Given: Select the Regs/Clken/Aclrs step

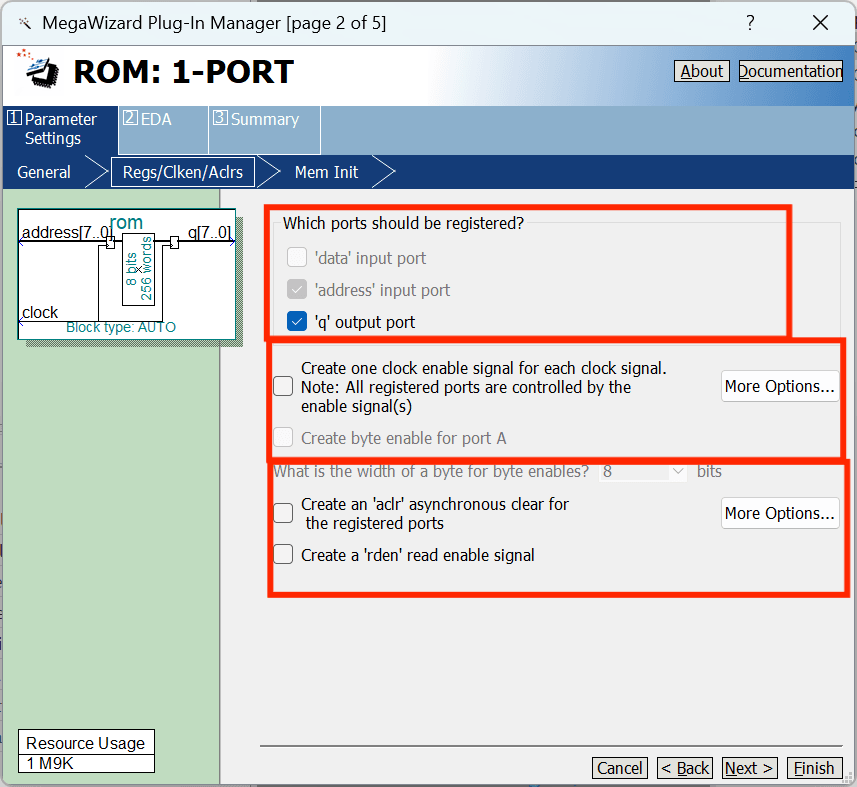Looking at the screenshot, I should 183,172.
